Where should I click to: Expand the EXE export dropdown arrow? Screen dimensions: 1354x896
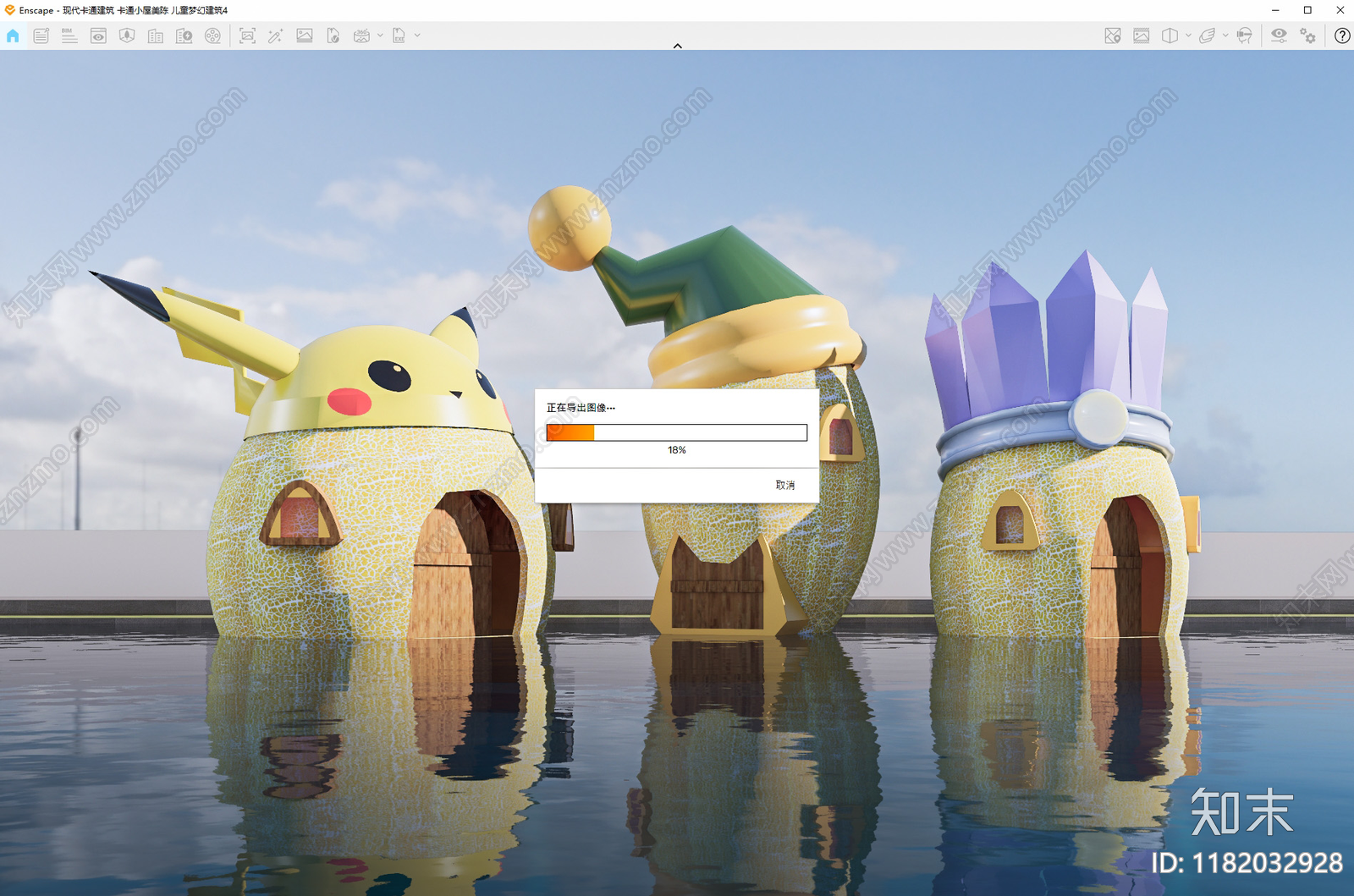coord(417,36)
